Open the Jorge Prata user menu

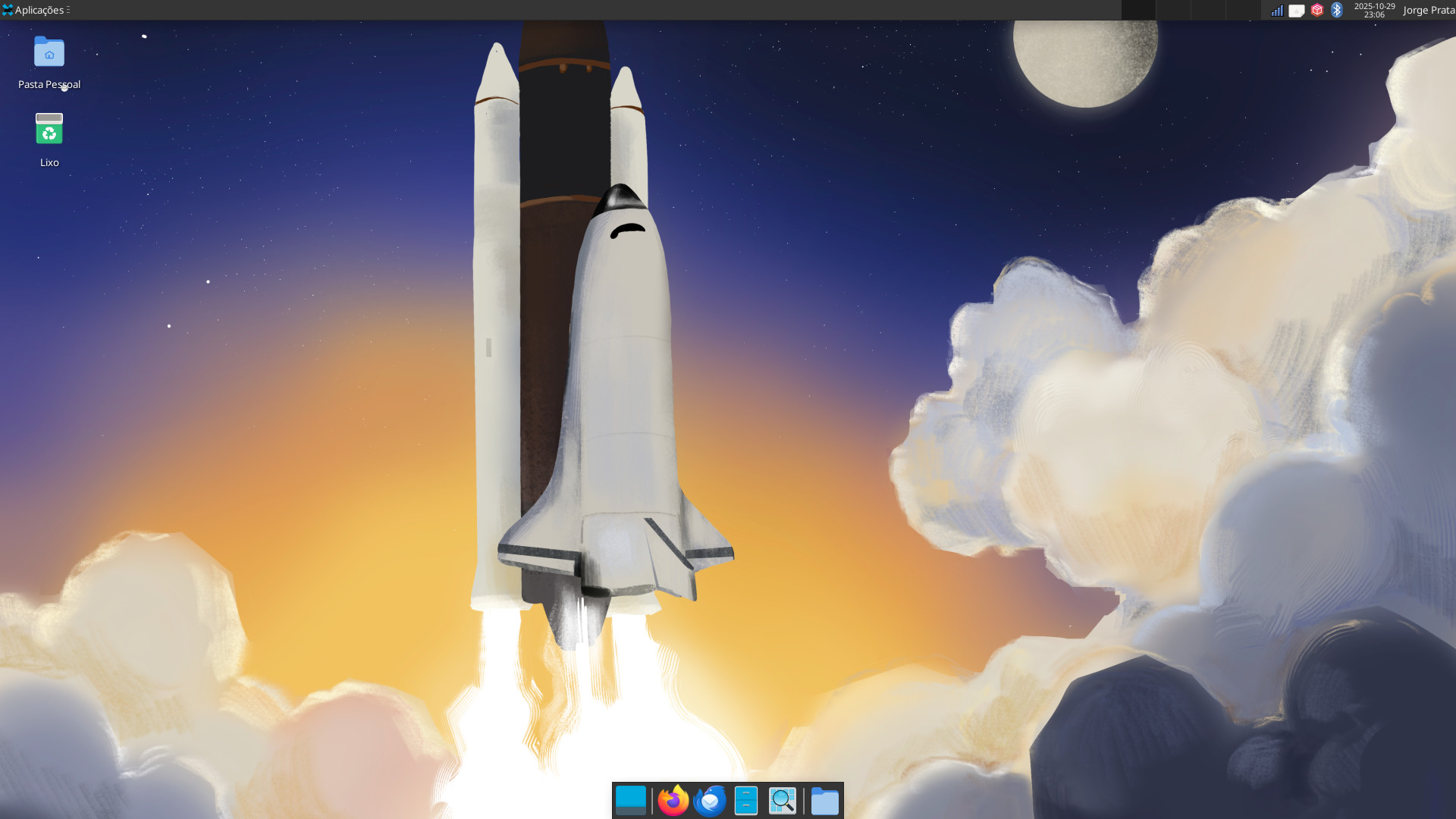[1429, 10]
